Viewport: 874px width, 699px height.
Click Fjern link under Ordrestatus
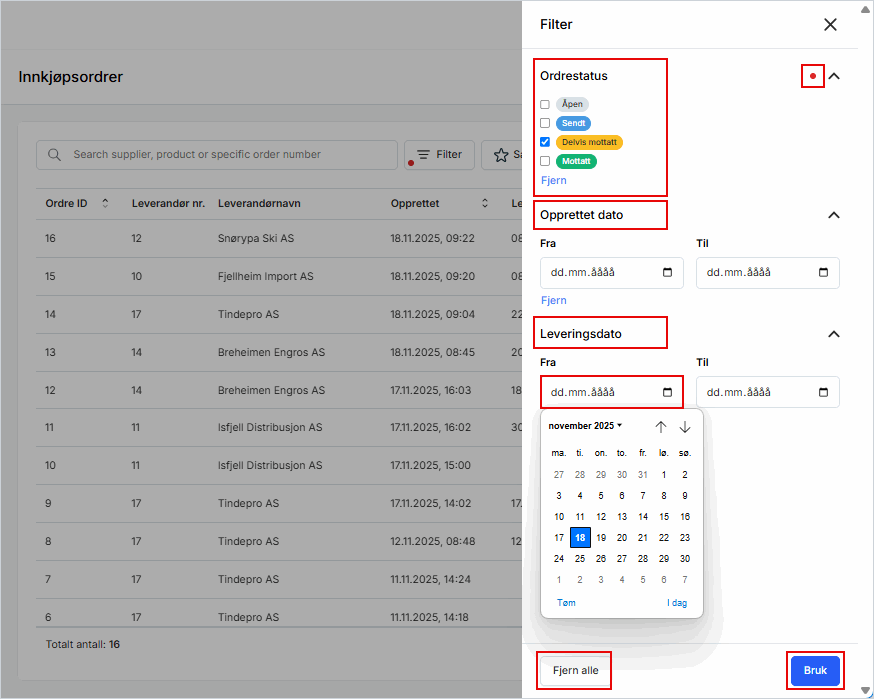(554, 181)
